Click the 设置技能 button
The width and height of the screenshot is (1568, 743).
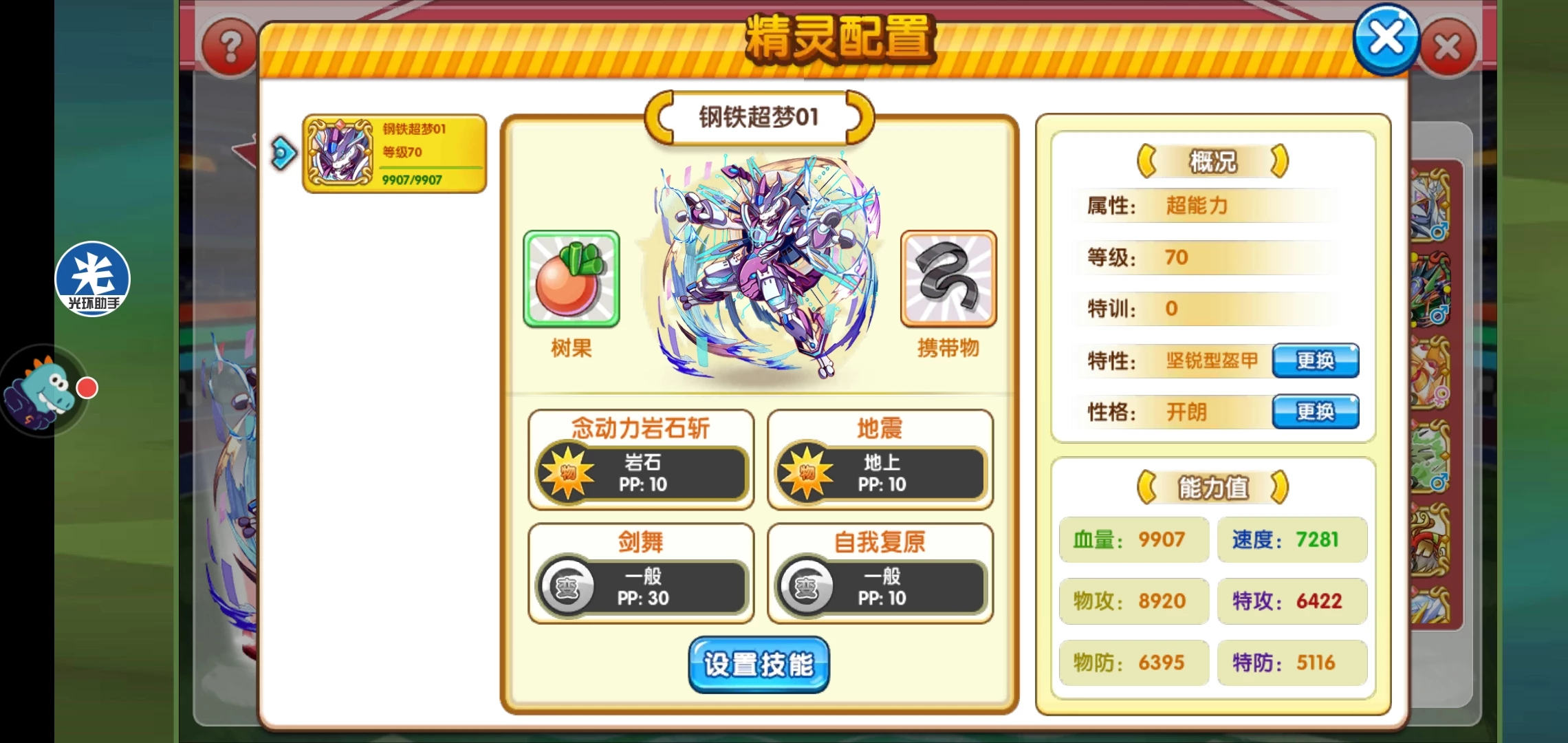coord(759,665)
